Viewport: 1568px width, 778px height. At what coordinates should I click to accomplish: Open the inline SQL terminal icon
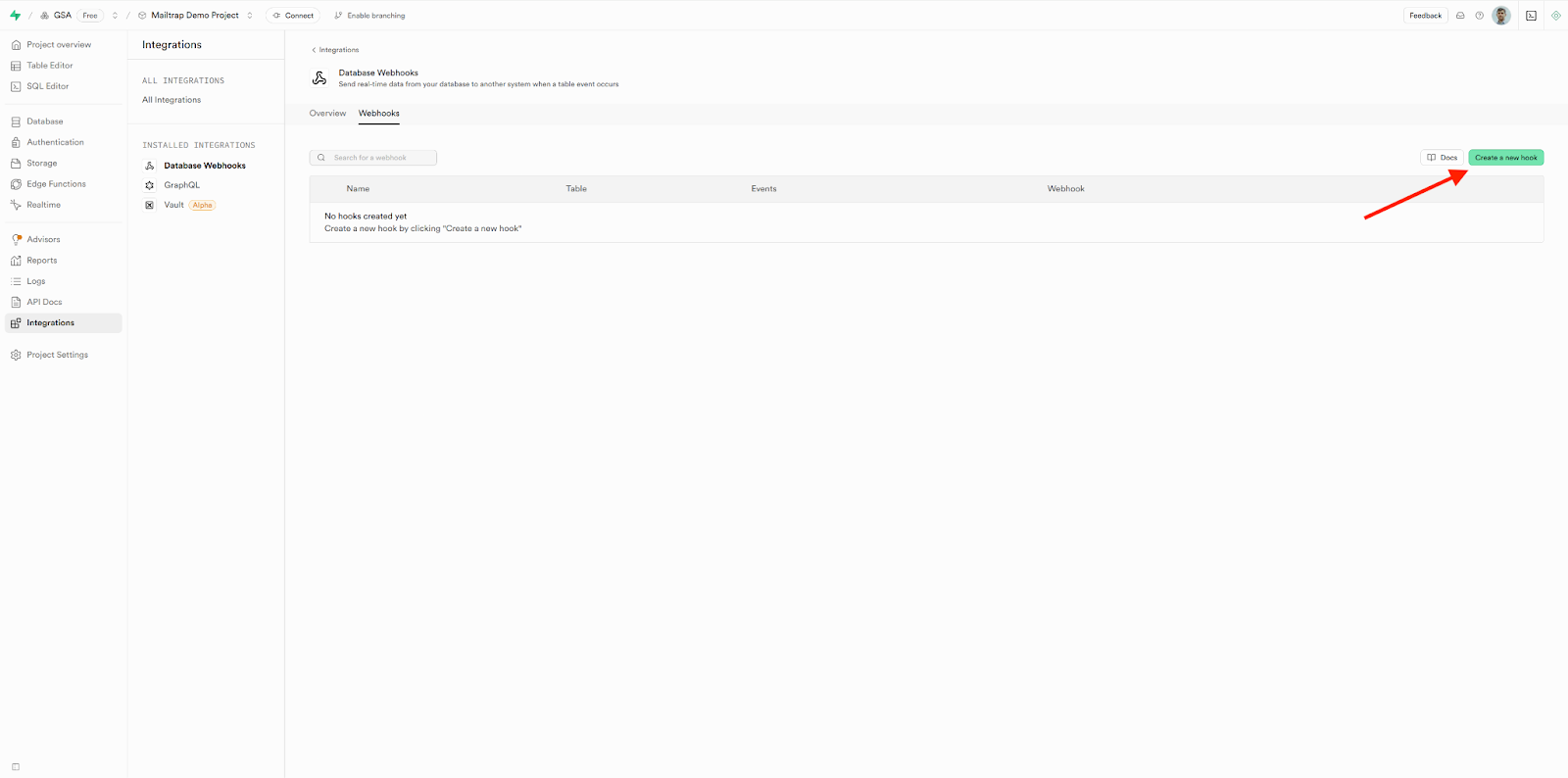tap(1531, 16)
